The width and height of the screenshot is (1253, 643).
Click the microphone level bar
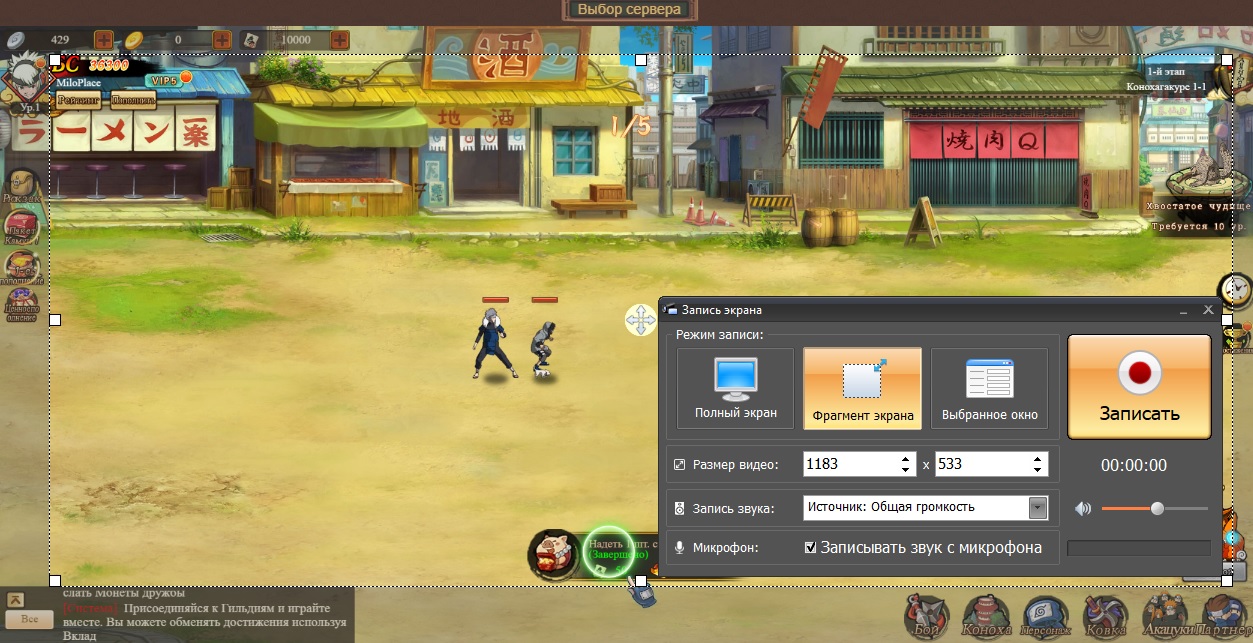1139,548
